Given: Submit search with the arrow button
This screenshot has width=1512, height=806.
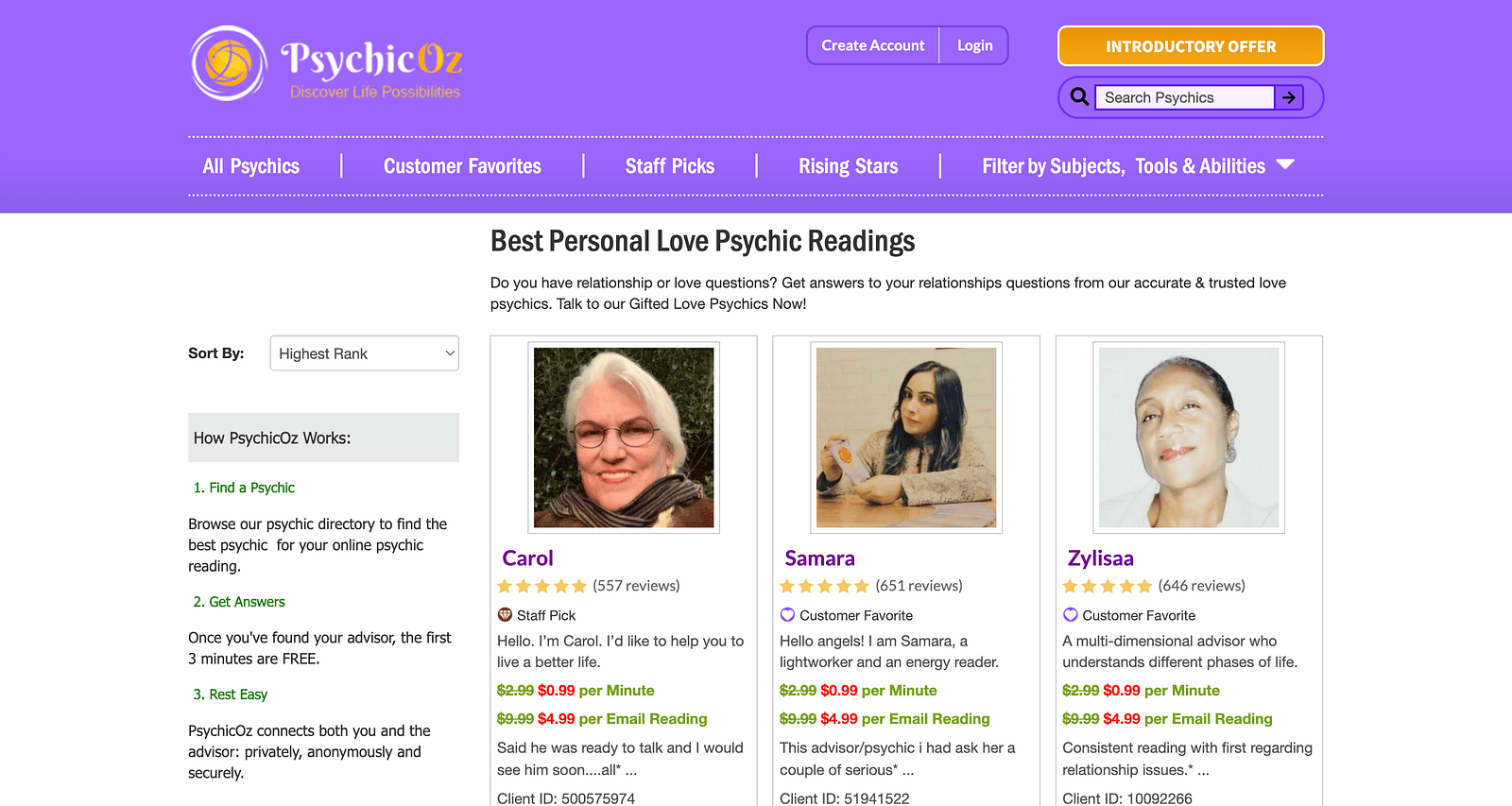Looking at the screenshot, I should click(1289, 97).
